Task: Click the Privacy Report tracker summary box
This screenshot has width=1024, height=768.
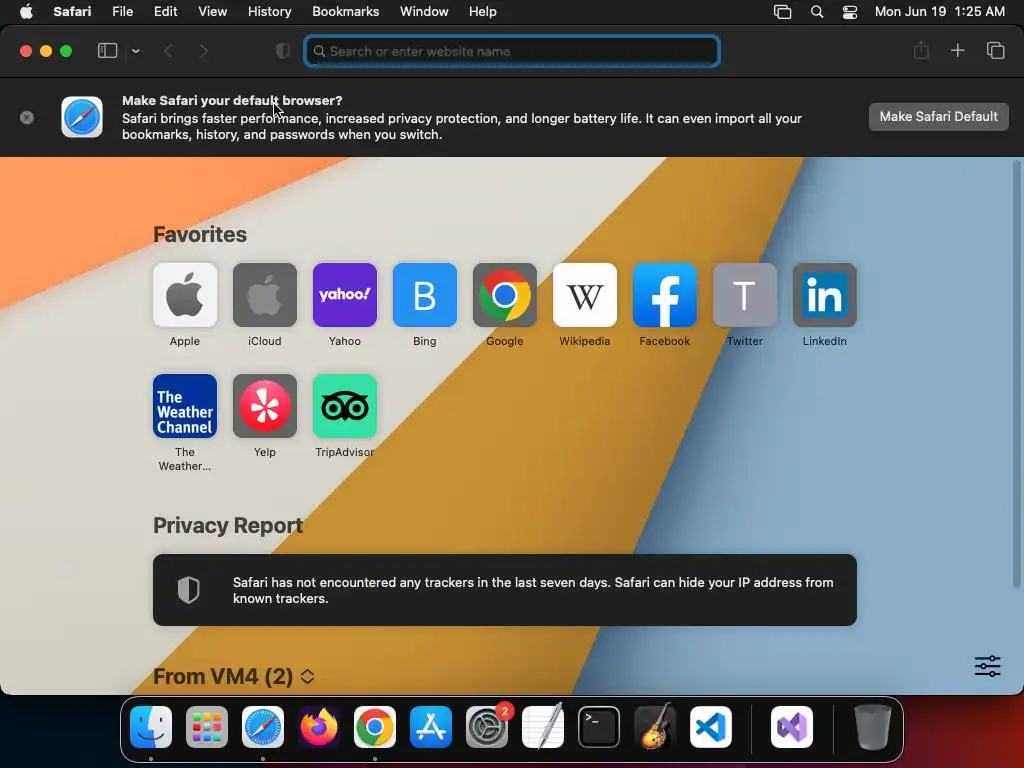Action: point(505,590)
